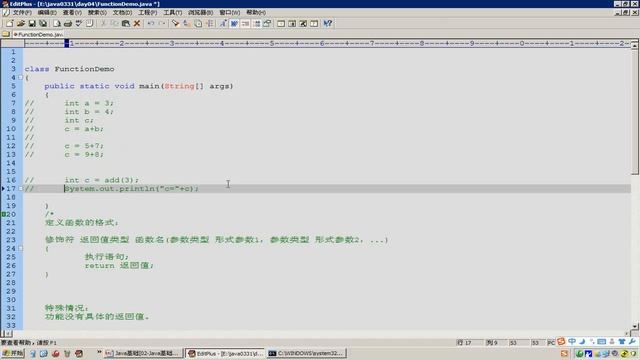Click the Sogou input method S icon
This screenshot has height=360, width=640.
click(561, 341)
